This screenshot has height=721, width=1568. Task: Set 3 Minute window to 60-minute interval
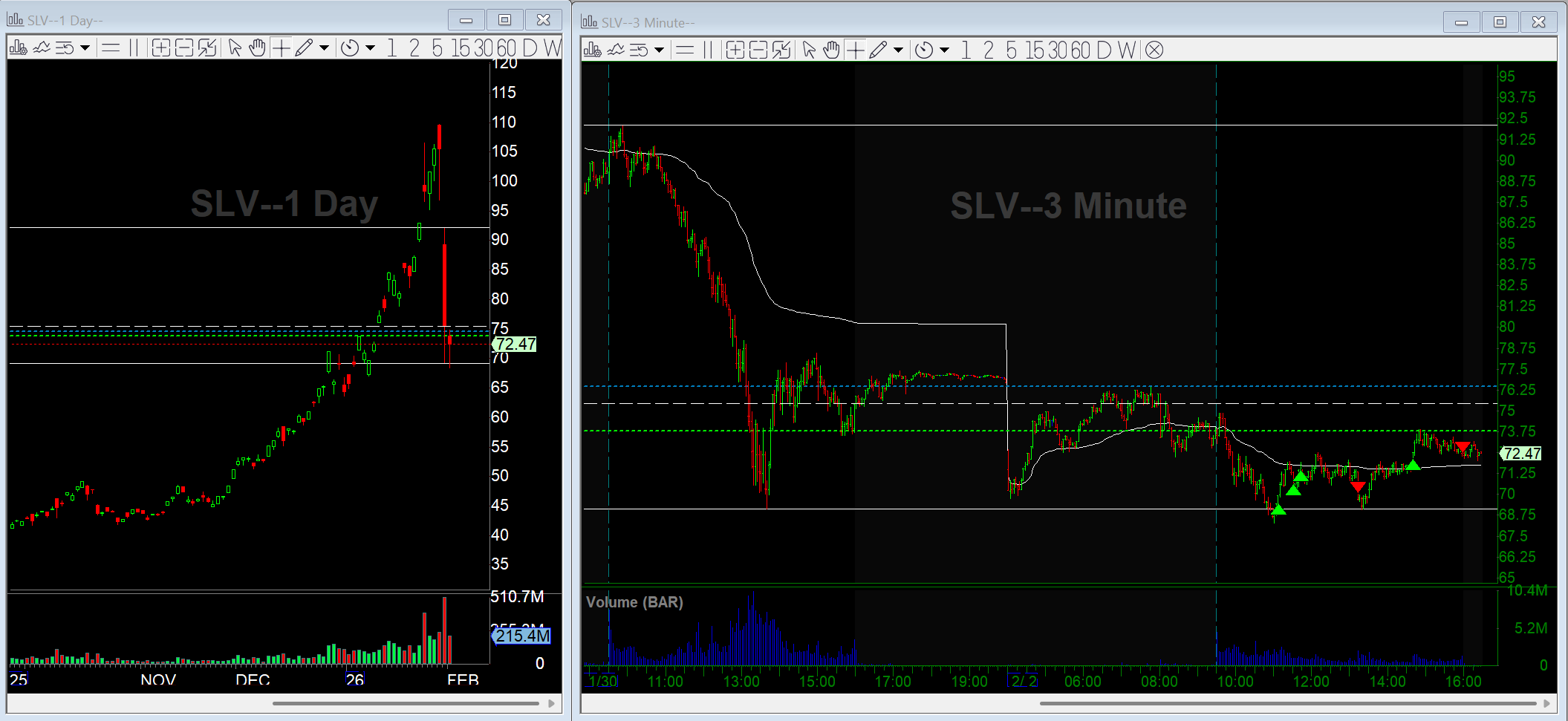pyautogui.click(x=1080, y=50)
